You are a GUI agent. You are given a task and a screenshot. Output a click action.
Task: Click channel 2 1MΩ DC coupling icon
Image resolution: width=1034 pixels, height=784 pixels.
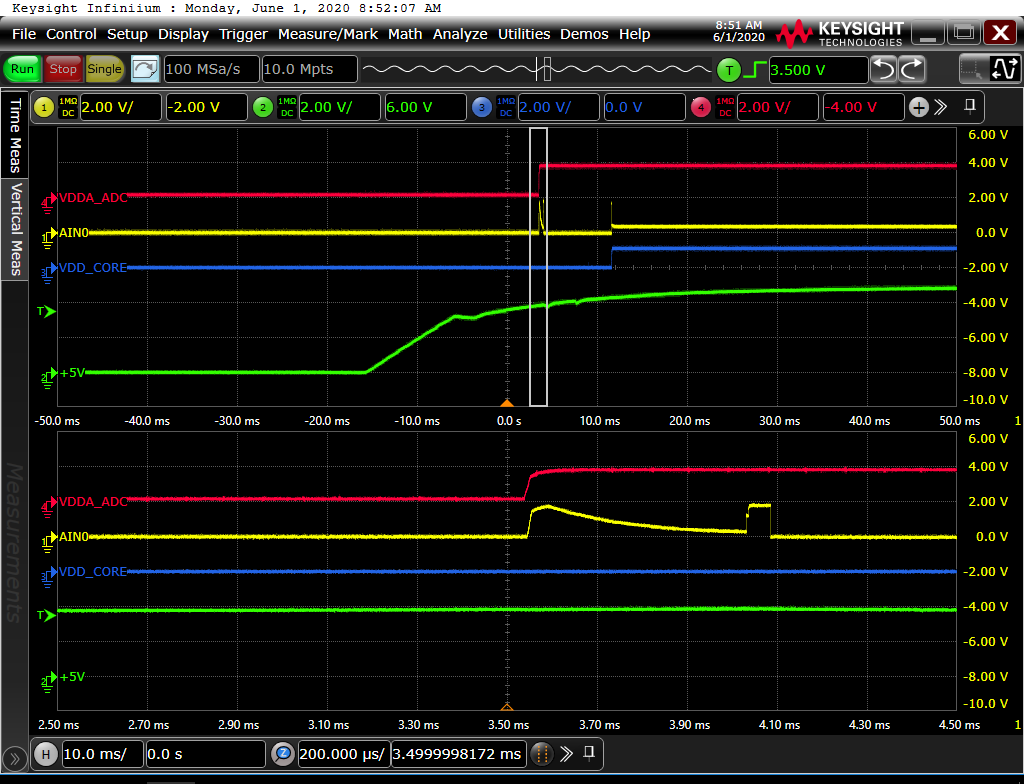[x=287, y=107]
